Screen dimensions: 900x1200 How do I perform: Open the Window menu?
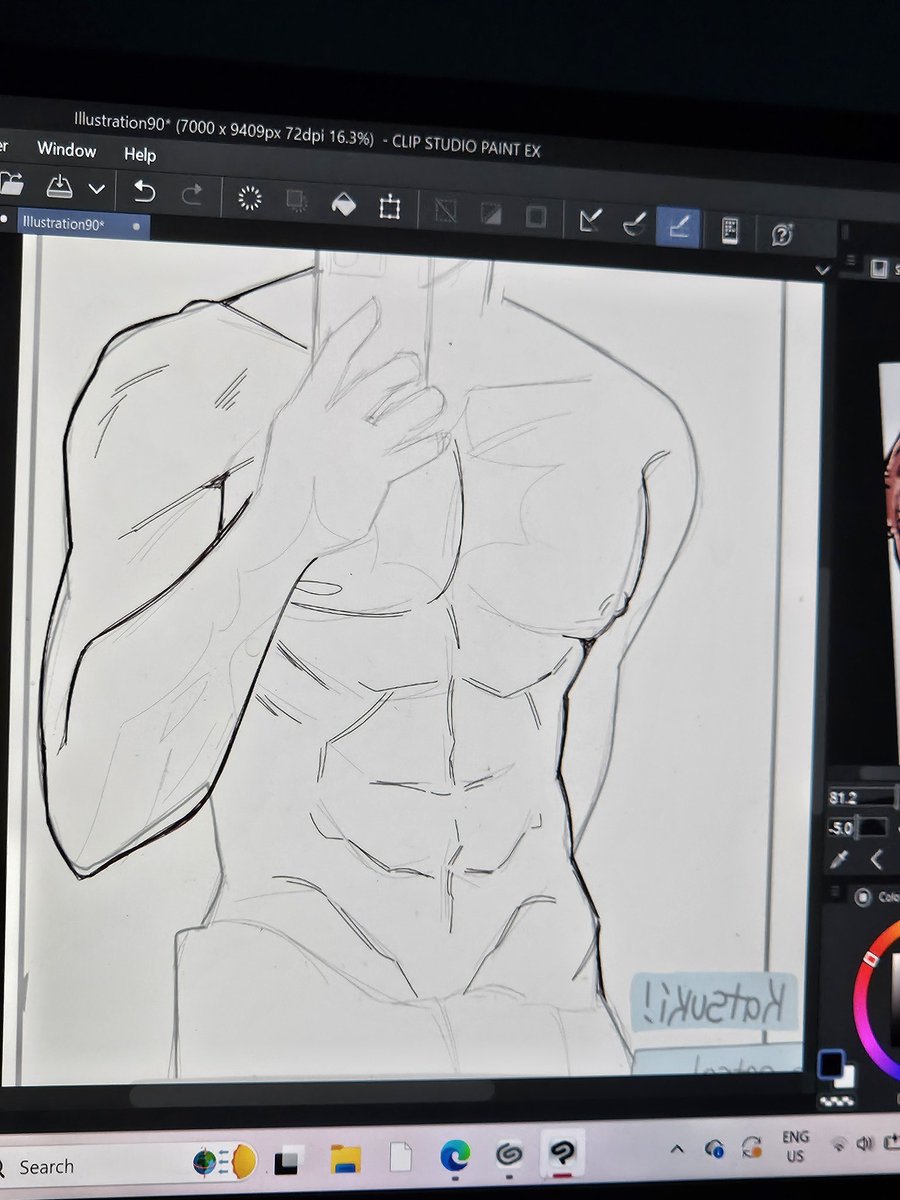[66, 150]
